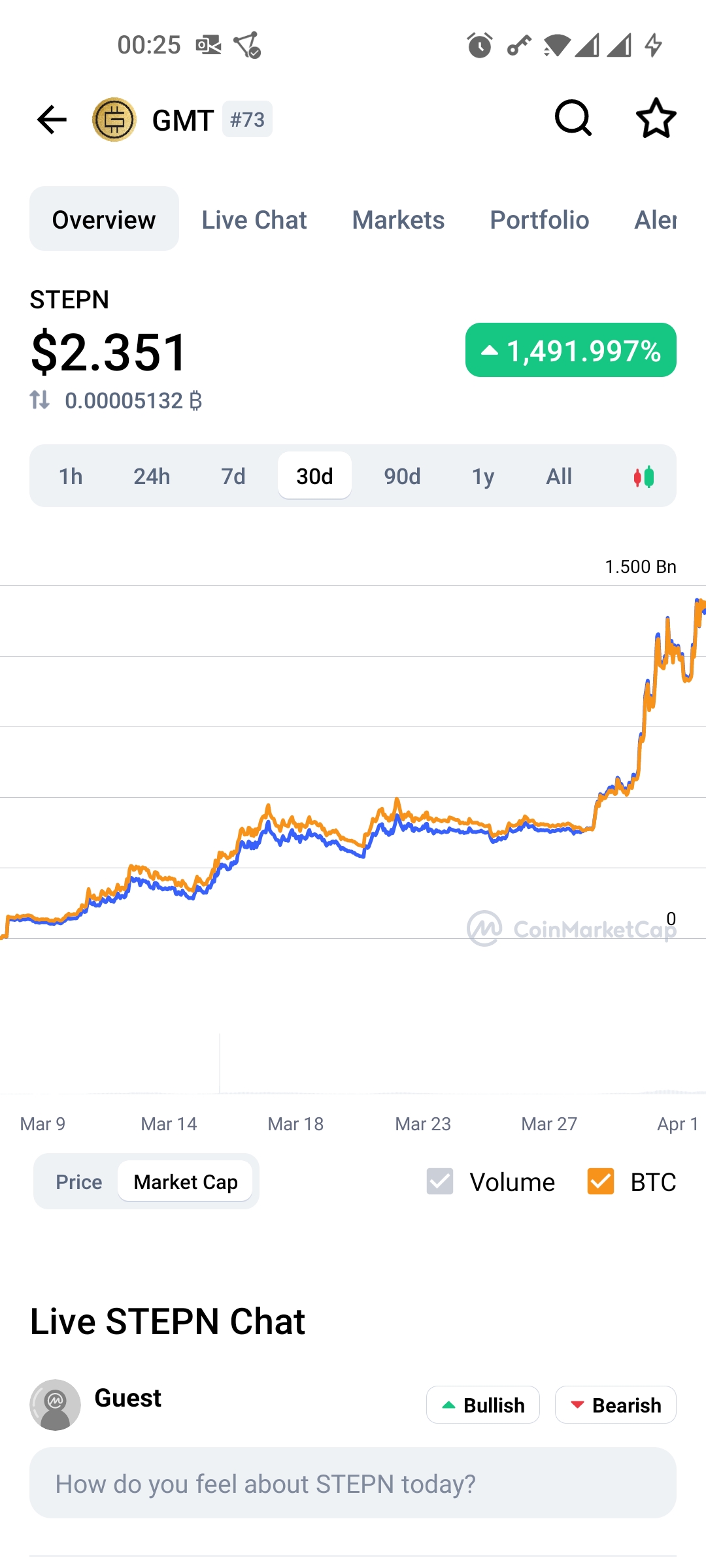Tap the GMT coin logo
The width and height of the screenshot is (706, 1568).
[x=114, y=120]
